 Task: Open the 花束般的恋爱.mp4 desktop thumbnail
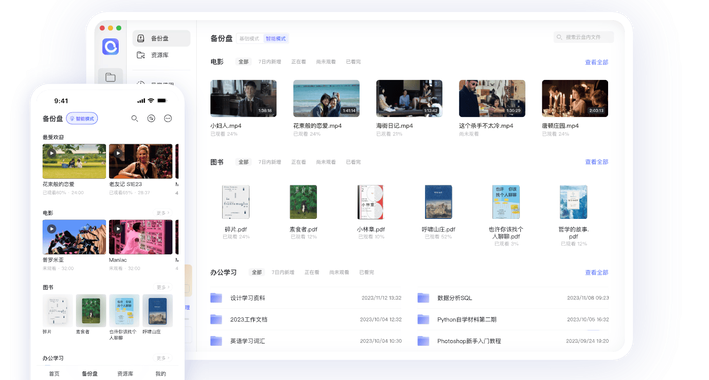pos(326,99)
